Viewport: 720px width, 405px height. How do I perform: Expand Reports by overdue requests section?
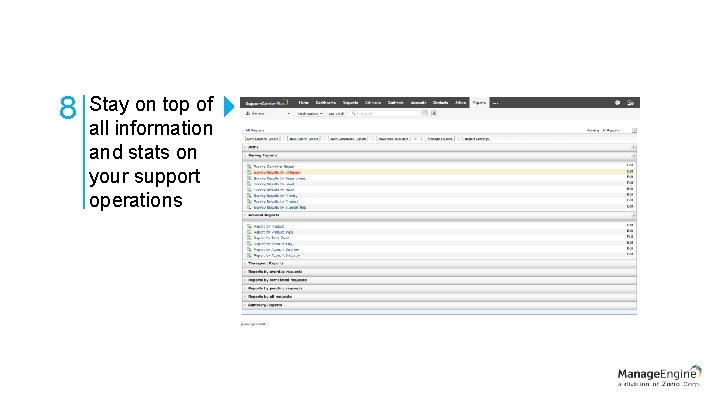(x=439, y=272)
